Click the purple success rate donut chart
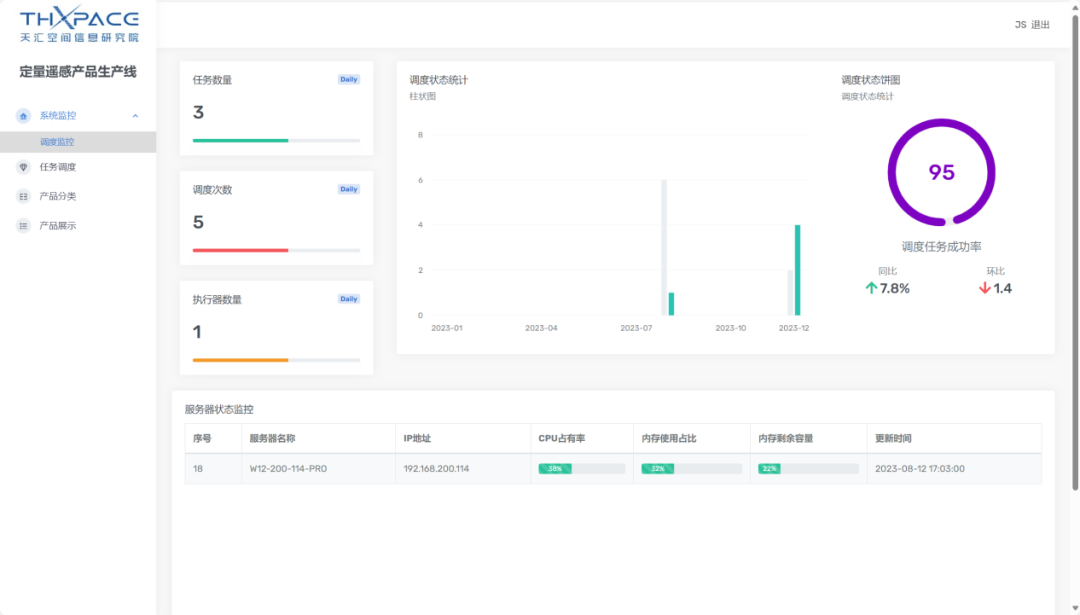 (x=941, y=172)
